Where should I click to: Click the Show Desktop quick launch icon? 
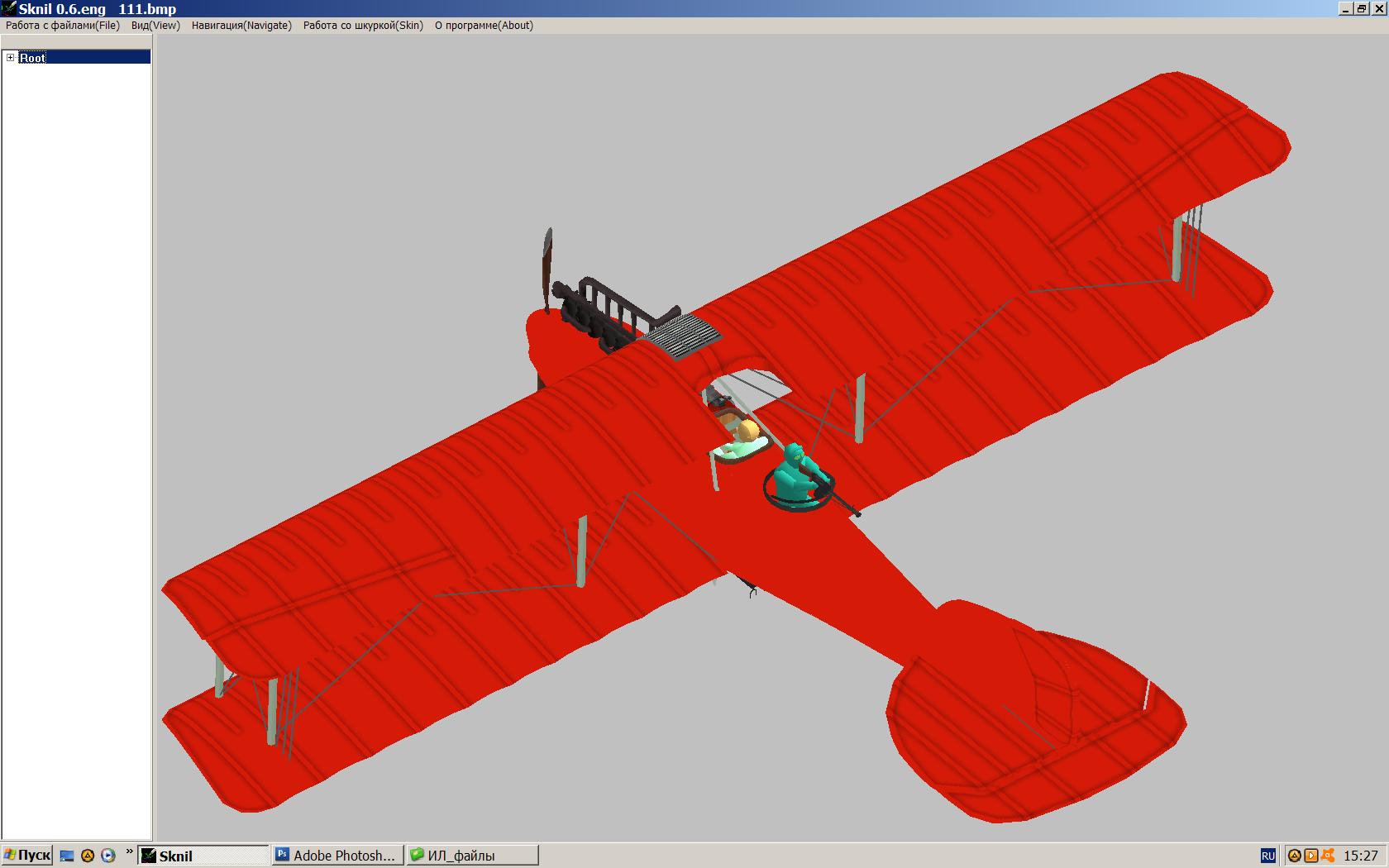coord(68,856)
